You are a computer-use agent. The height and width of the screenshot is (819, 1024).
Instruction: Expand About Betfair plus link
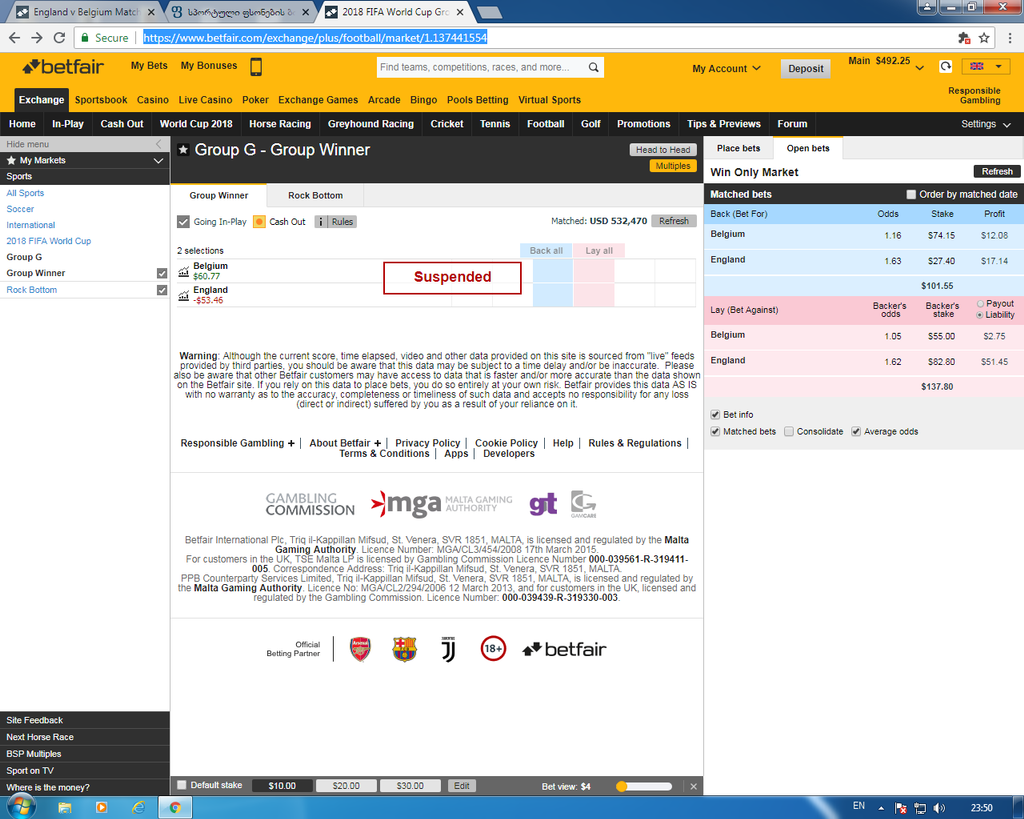(345, 443)
